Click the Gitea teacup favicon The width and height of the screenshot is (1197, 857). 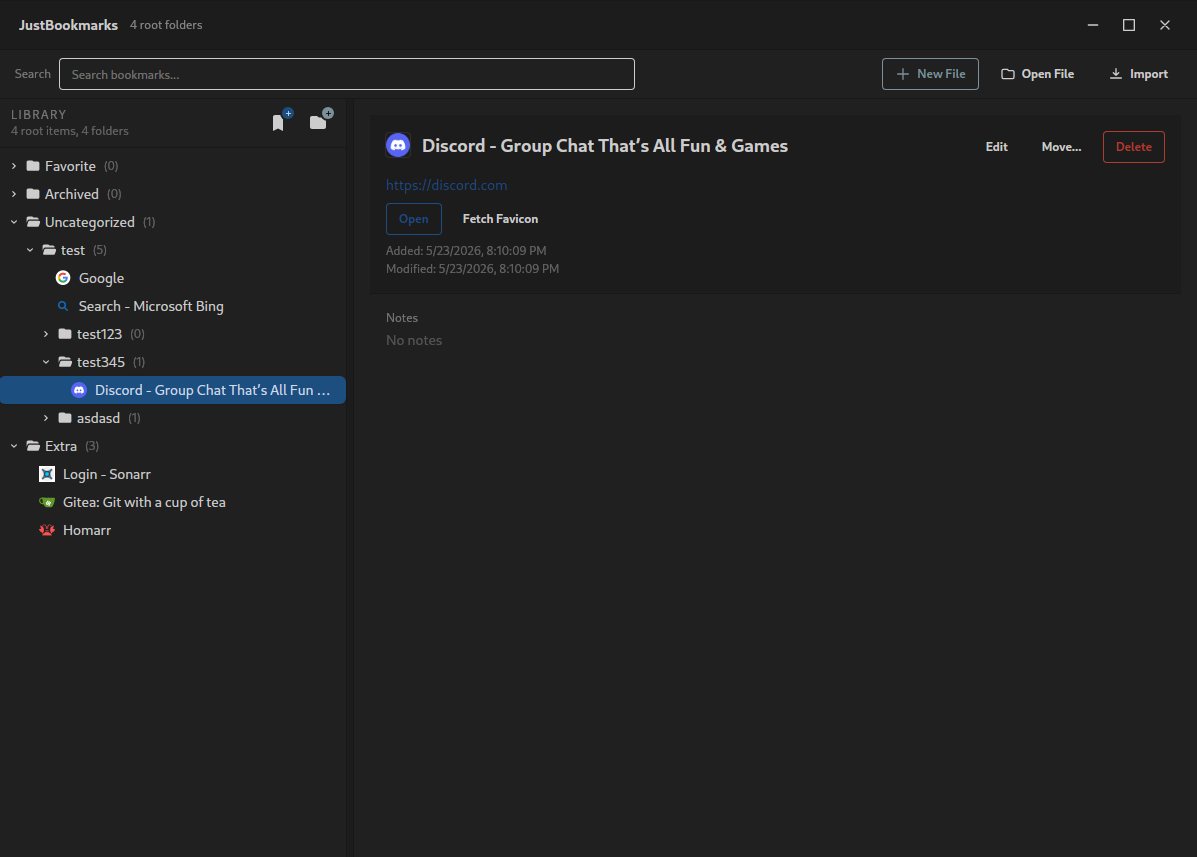[47, 502]
